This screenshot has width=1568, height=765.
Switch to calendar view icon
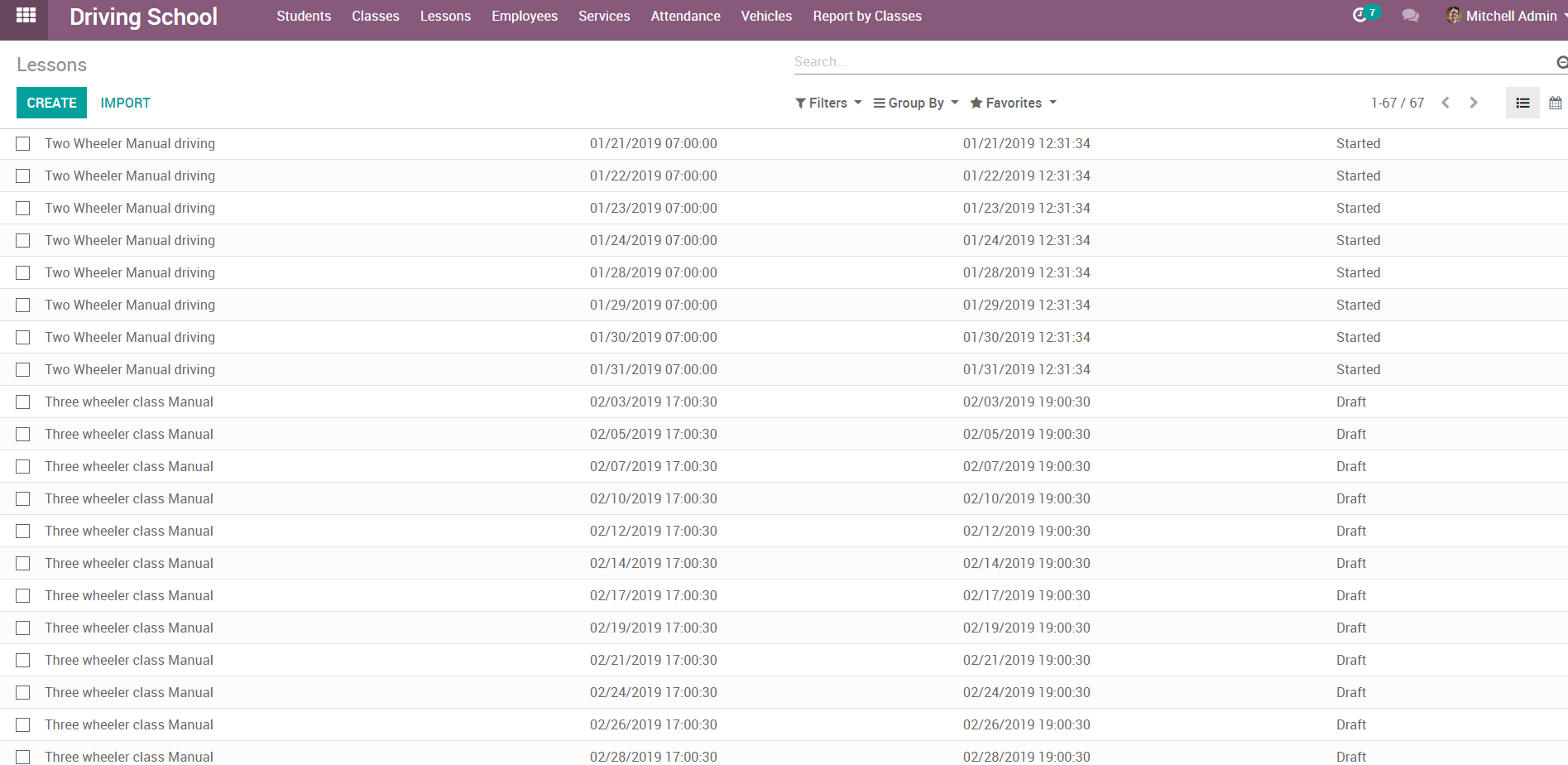(1555, 103)
